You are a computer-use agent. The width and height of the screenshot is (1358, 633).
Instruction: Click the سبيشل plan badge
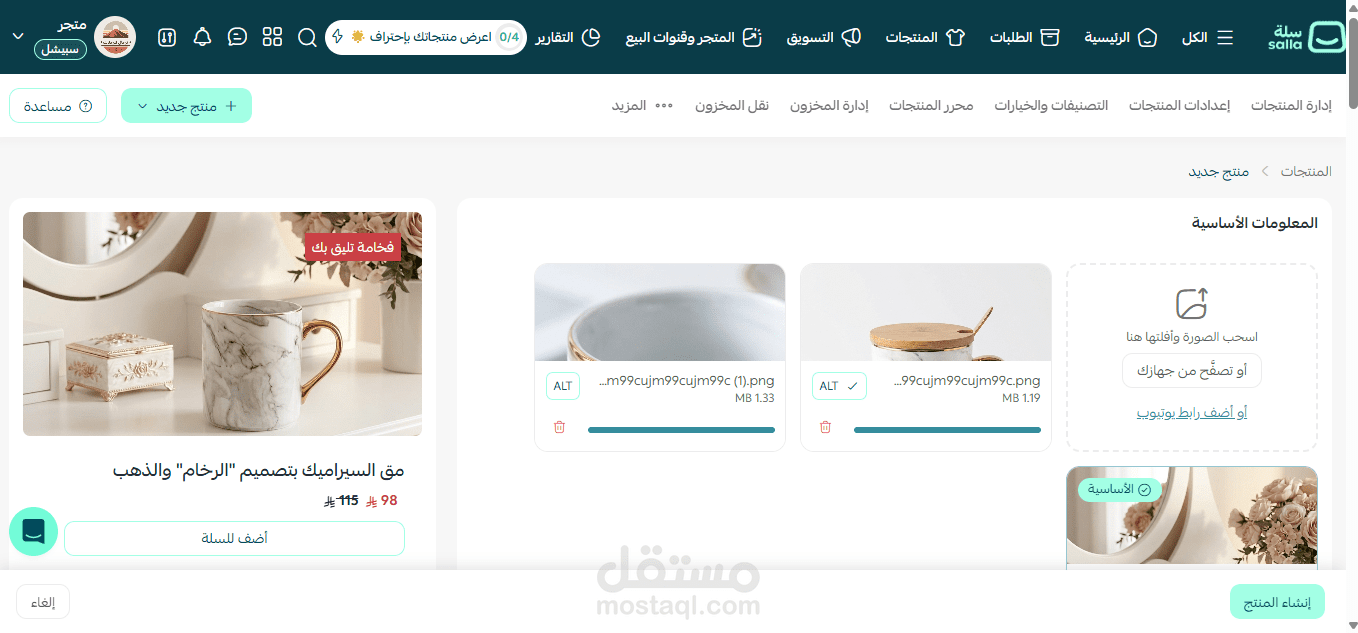[60, 49]
